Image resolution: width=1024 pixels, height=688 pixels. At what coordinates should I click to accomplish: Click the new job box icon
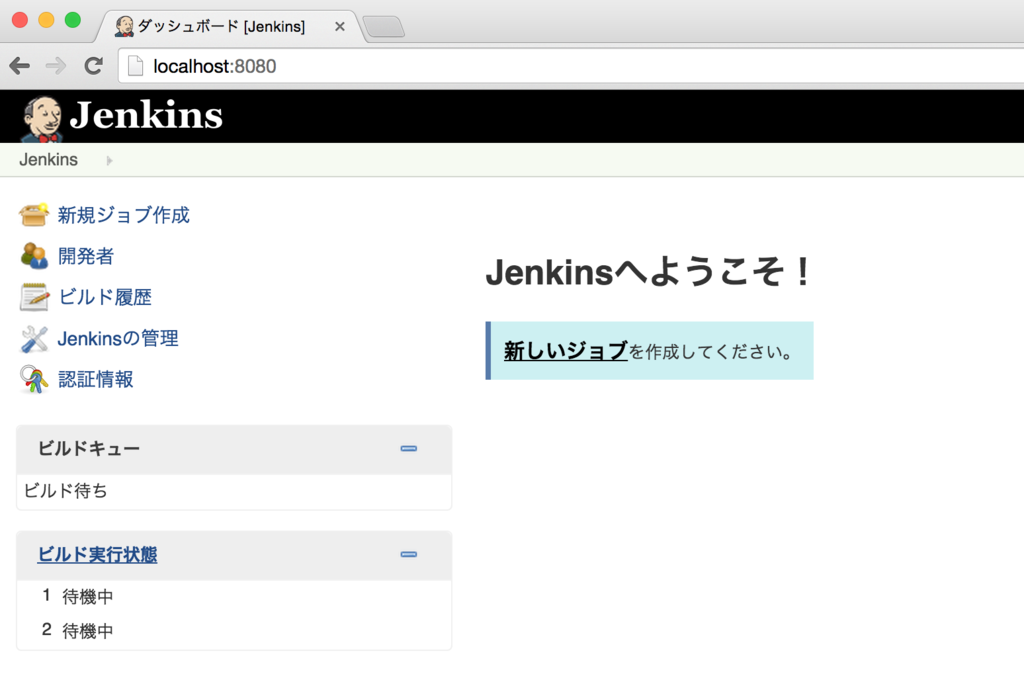click(x=33, y=215)
